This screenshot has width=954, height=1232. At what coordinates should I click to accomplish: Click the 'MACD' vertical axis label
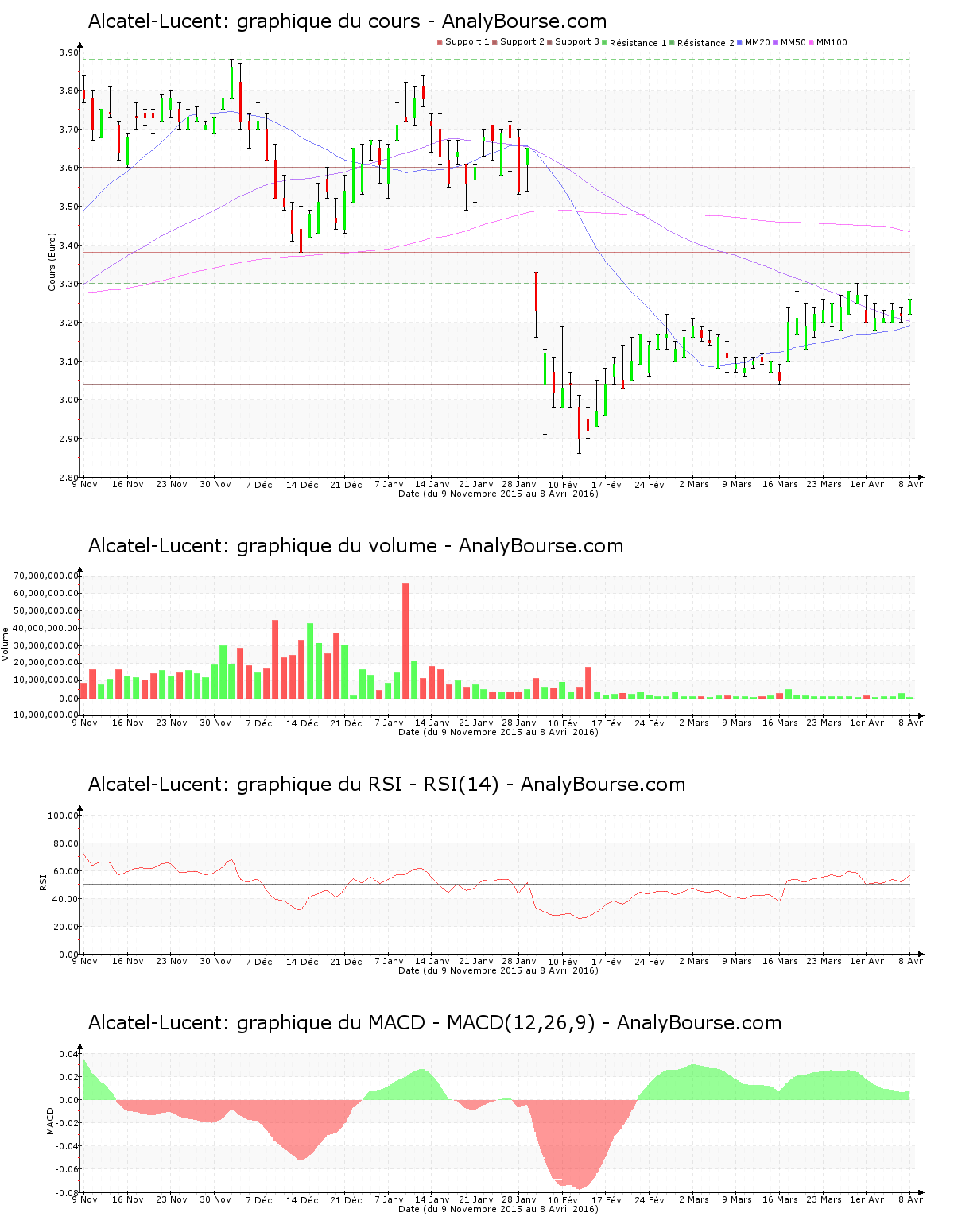coord(51,1121)
